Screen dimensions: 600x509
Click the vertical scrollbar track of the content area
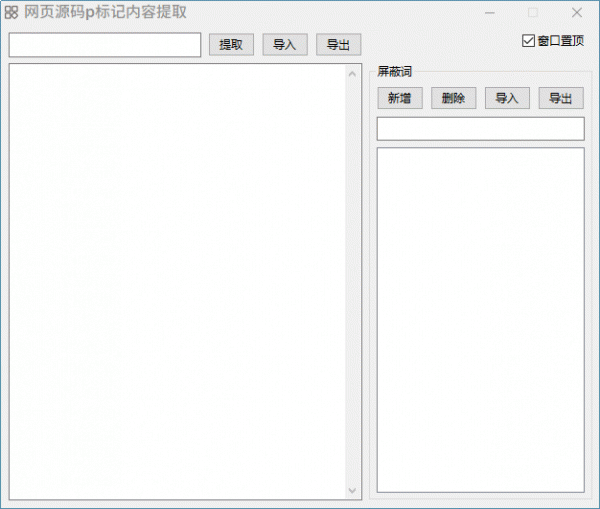(352, 280)
